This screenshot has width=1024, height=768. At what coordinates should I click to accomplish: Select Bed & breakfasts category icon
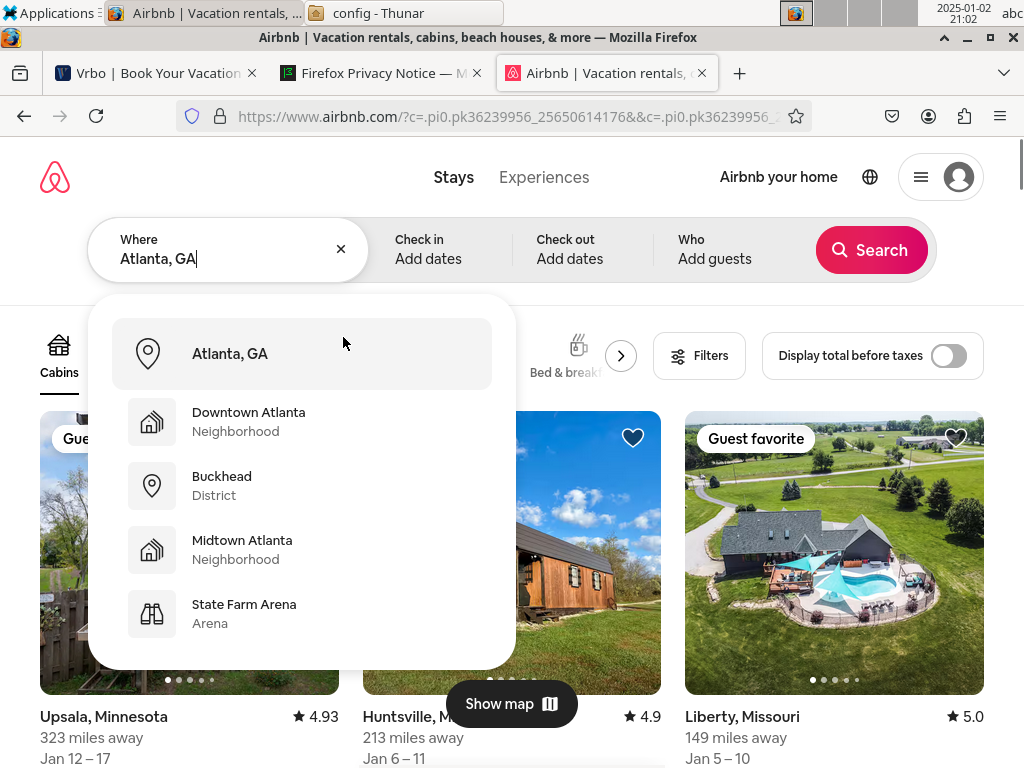579,345
